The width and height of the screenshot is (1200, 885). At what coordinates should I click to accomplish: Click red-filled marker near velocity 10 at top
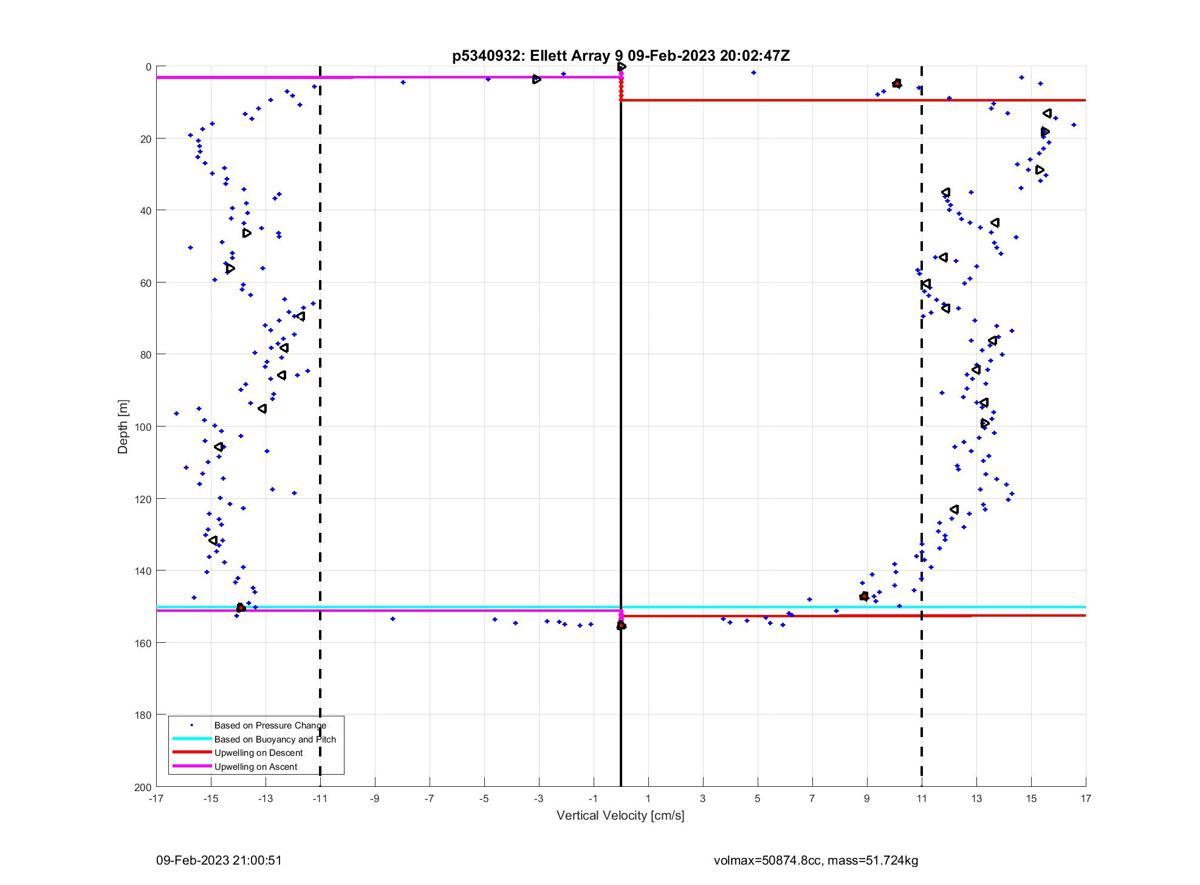897,84
